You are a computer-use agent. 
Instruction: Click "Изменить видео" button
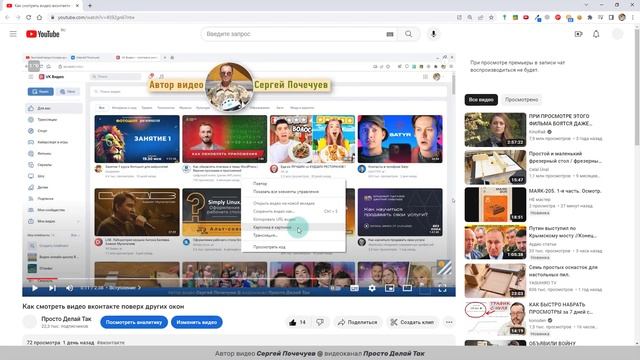pyautogui.click(x=197, y=322)
